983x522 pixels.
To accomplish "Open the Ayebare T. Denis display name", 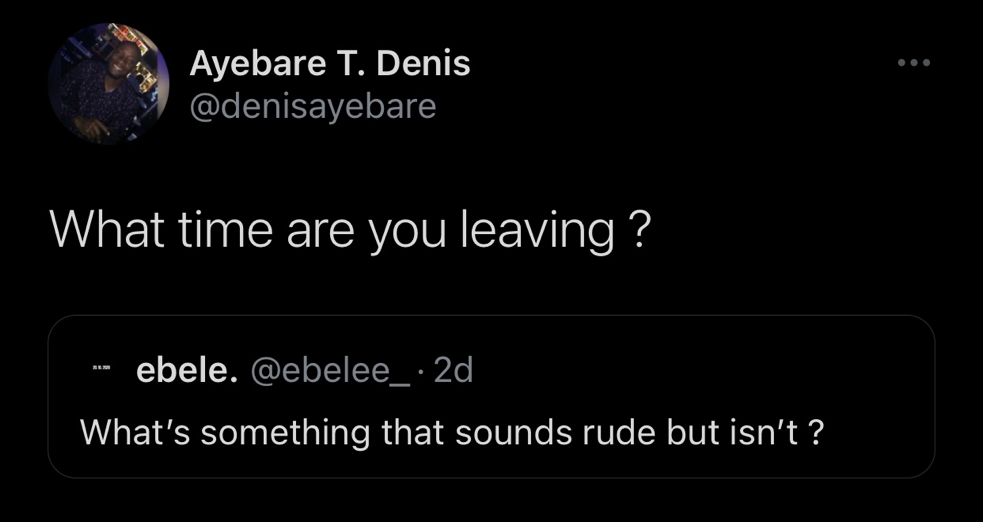I will [x=329, y=65].
